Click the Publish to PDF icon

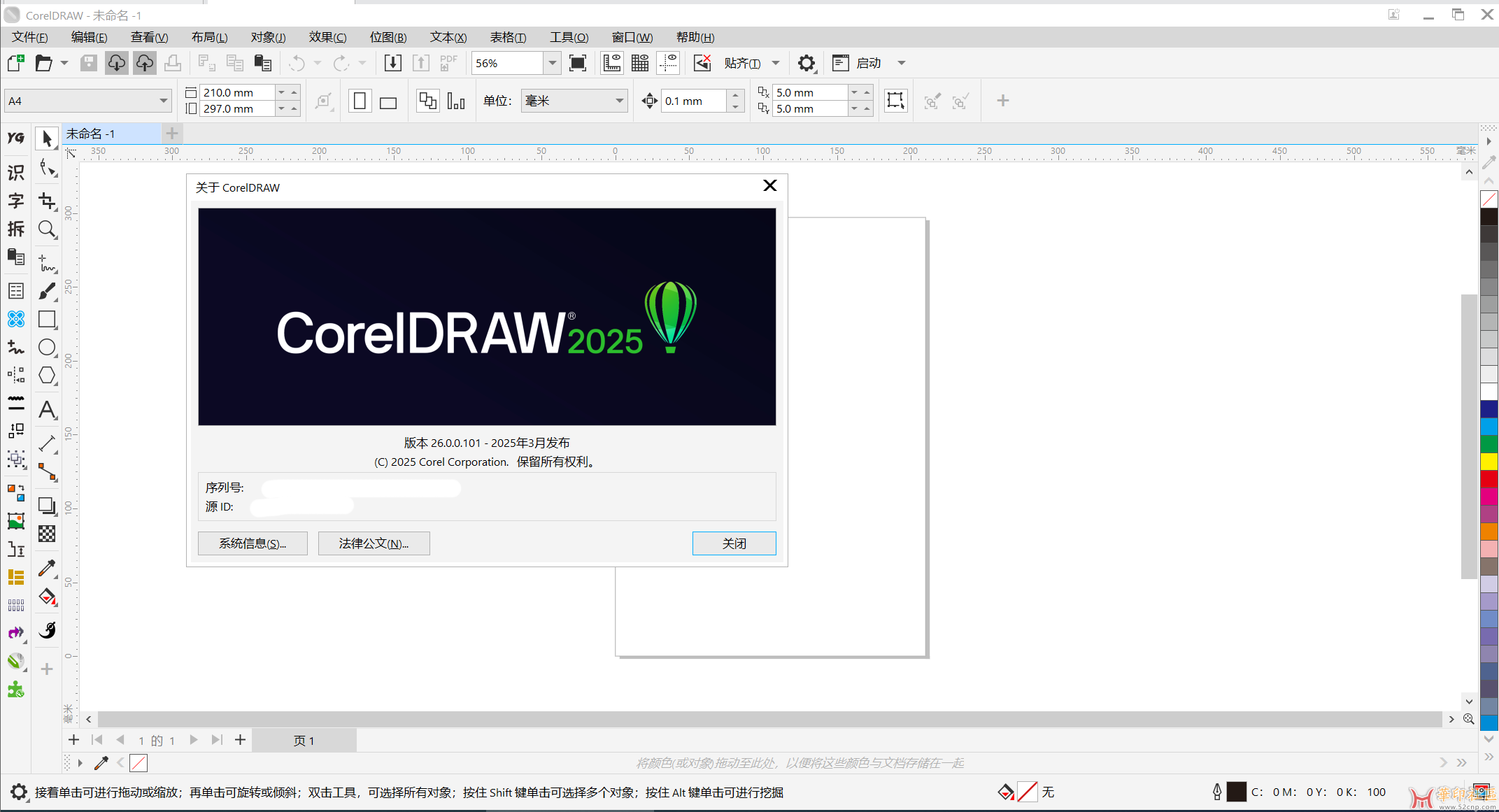pyautogui.click(x=448, y=63)
